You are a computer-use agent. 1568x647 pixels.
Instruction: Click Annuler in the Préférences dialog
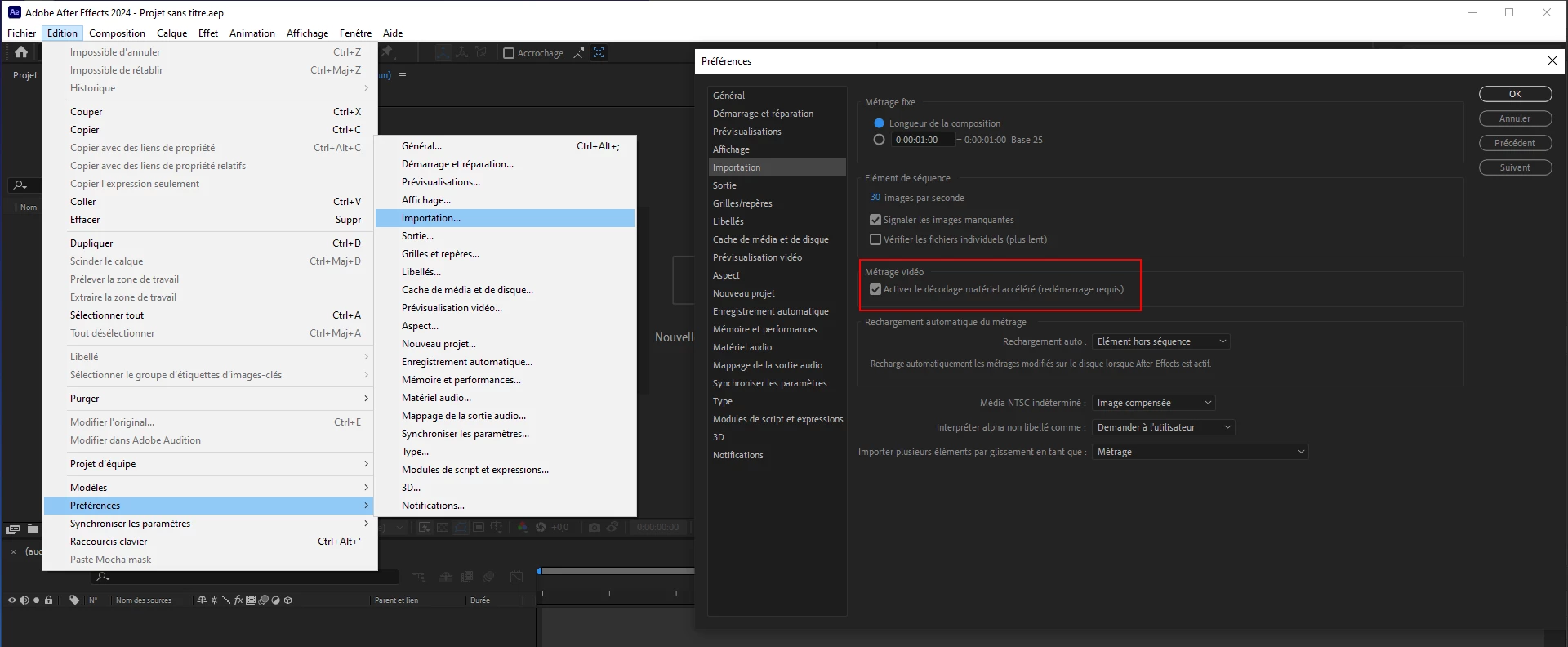pyautogui.click(x=1515, y=118)
